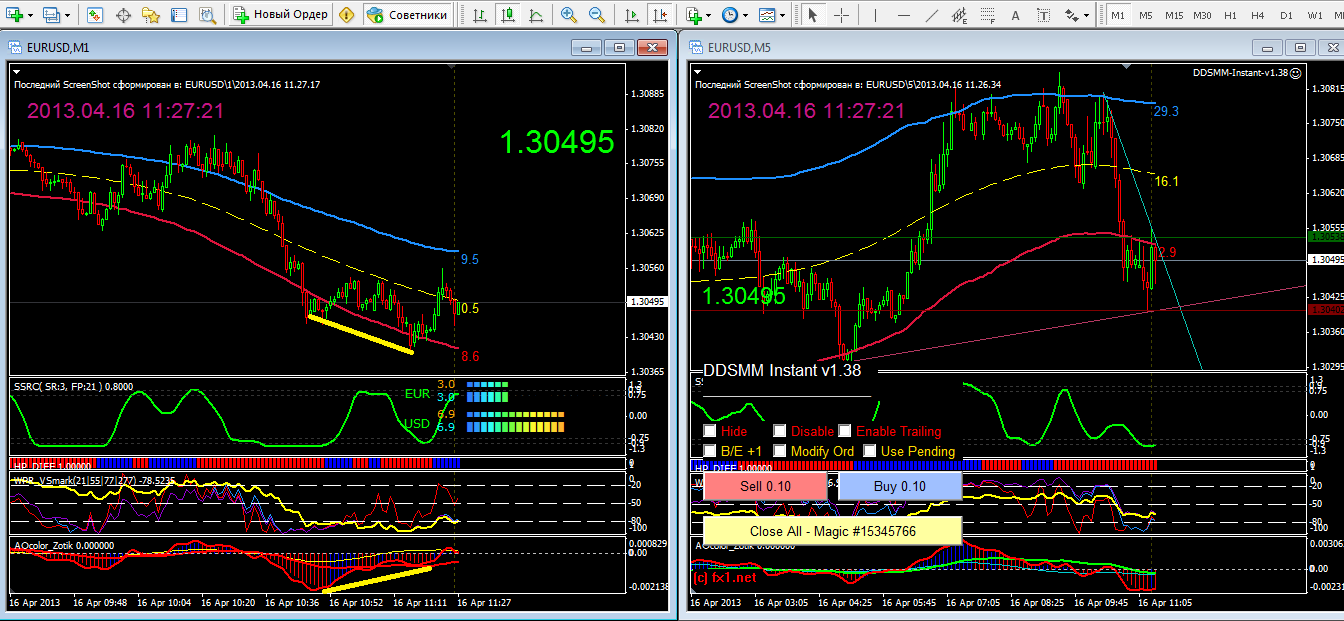
Task: Click the DDSMM-Instant expert smiley face icon
Action: pyautogui.click(x=1296, y=72)
